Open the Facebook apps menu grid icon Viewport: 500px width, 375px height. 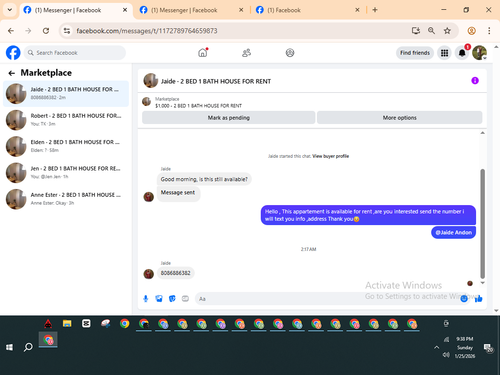[x=444, y=53]
